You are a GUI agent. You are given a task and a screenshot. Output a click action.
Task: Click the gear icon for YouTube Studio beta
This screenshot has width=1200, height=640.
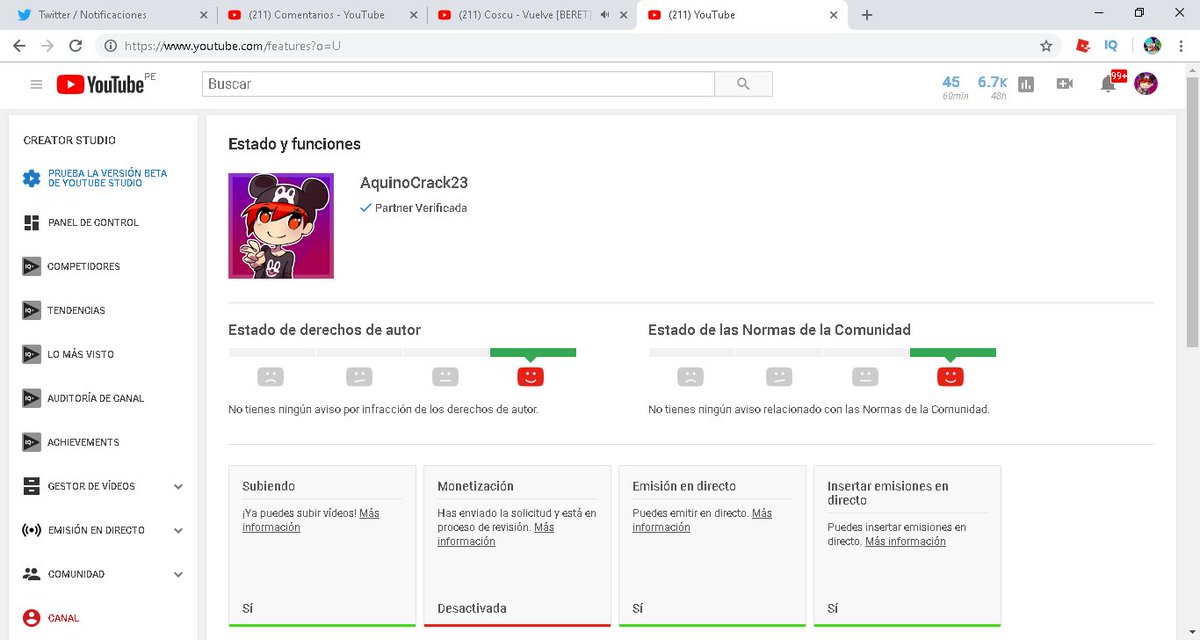tap(31, 179)
